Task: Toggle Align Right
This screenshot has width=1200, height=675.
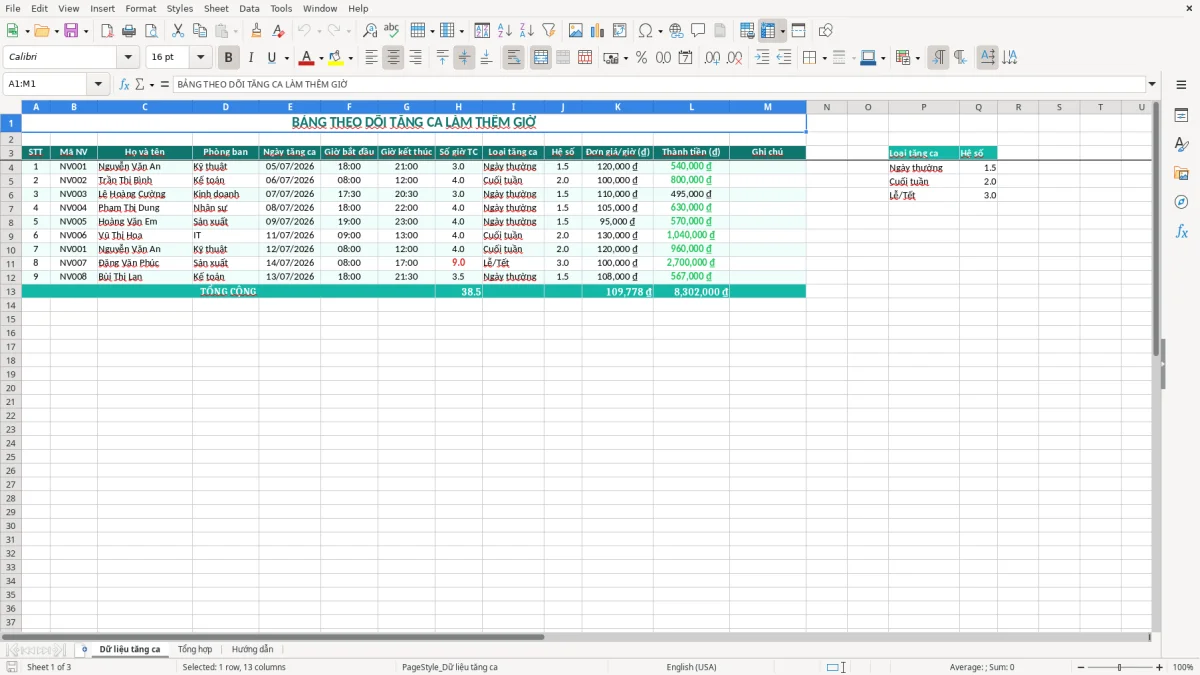Action: click(415, 58)
